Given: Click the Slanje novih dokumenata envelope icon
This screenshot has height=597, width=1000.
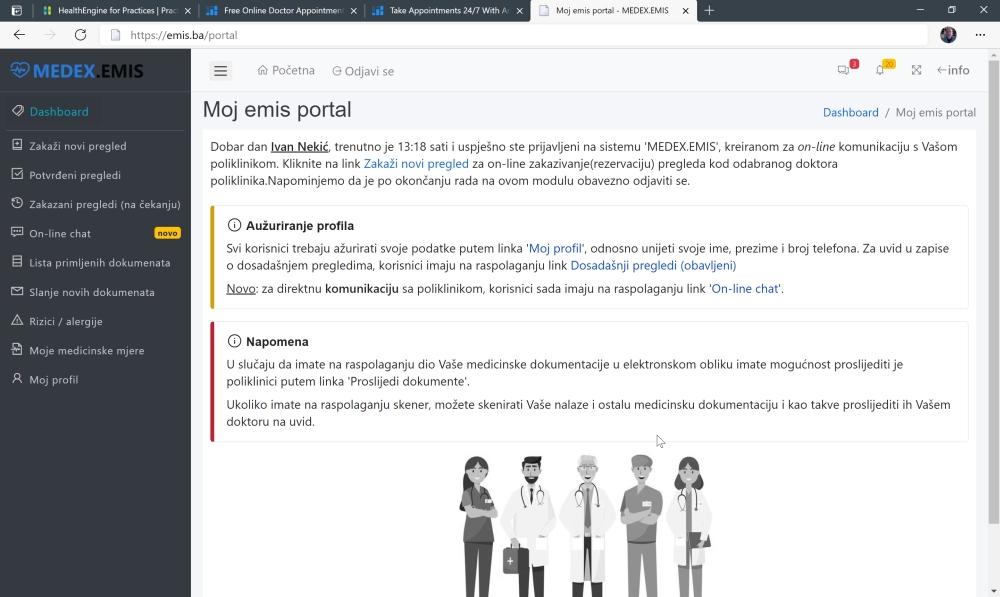Looking at the screenshot, I should (17, 291).
